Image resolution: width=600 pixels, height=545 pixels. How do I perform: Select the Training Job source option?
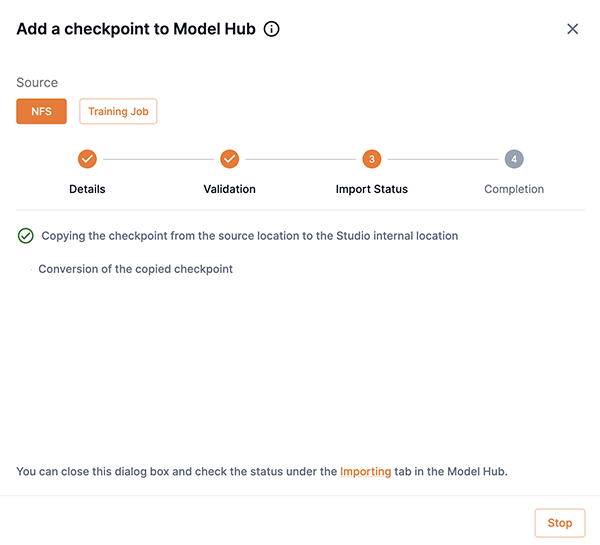118,111
